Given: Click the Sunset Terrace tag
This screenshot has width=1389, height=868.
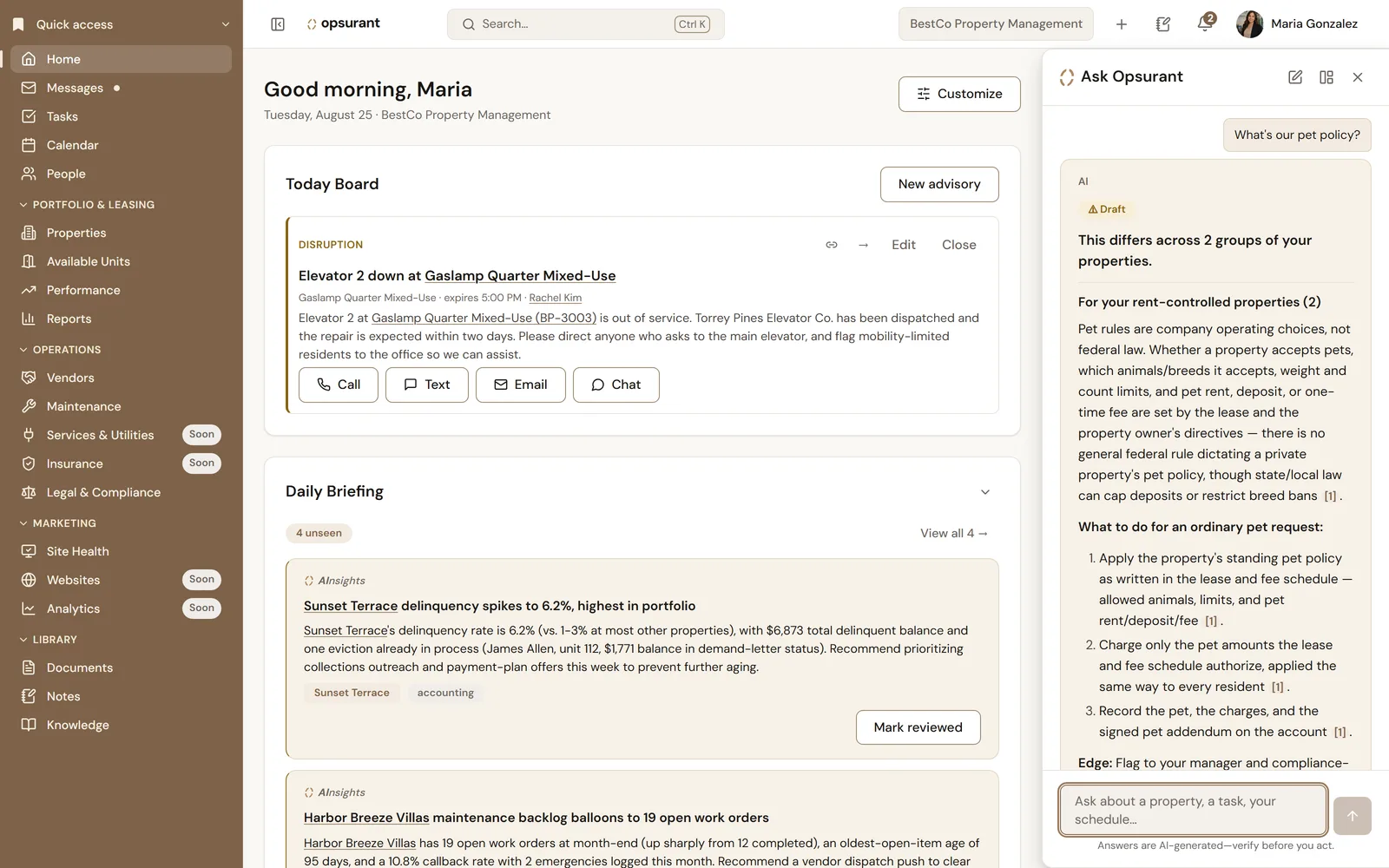Looking at the screenshot, I should (x=352, y=693).
